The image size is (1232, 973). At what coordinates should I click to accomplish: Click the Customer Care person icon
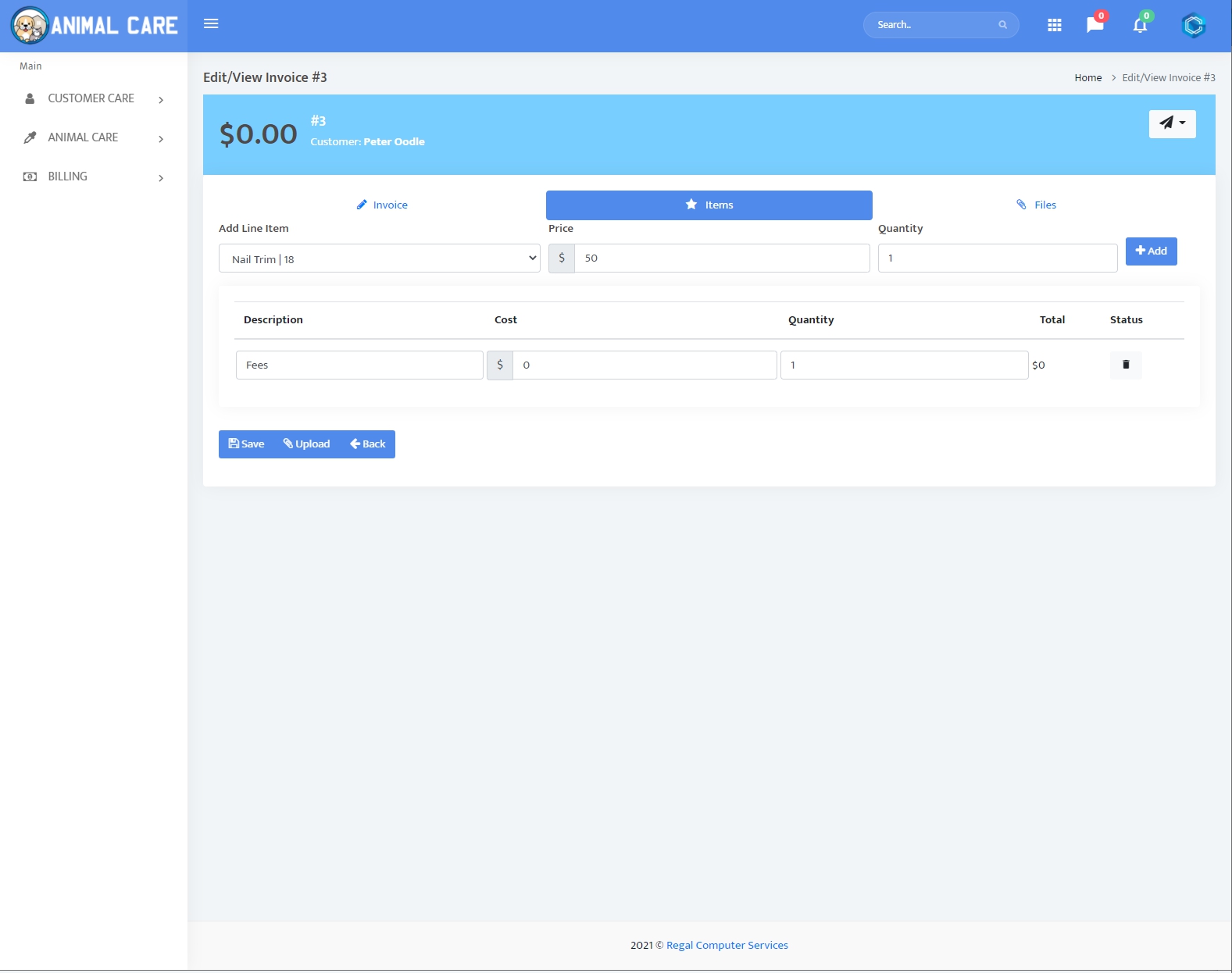tap(30, 98)
